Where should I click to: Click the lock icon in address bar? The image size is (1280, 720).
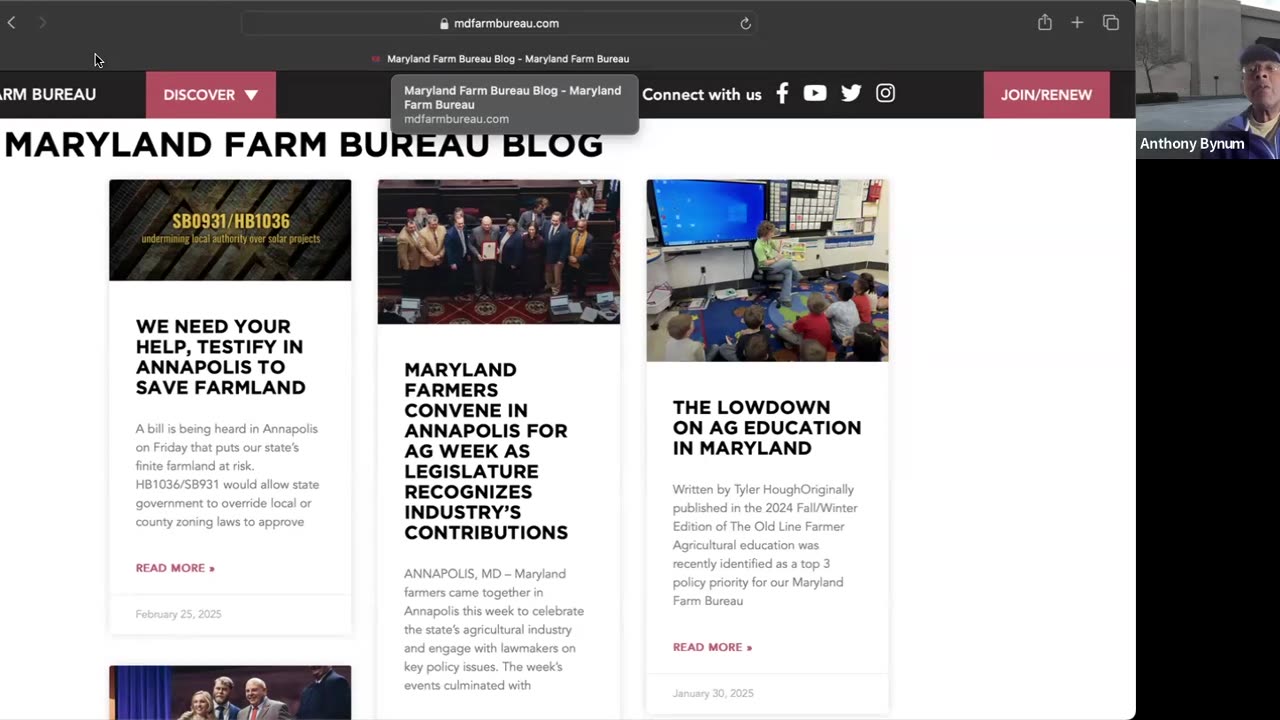[444, 23]
